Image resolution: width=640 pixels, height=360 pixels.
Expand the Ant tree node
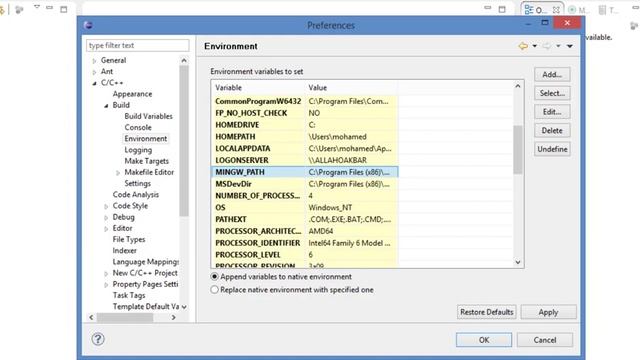[x=94, y=72]
